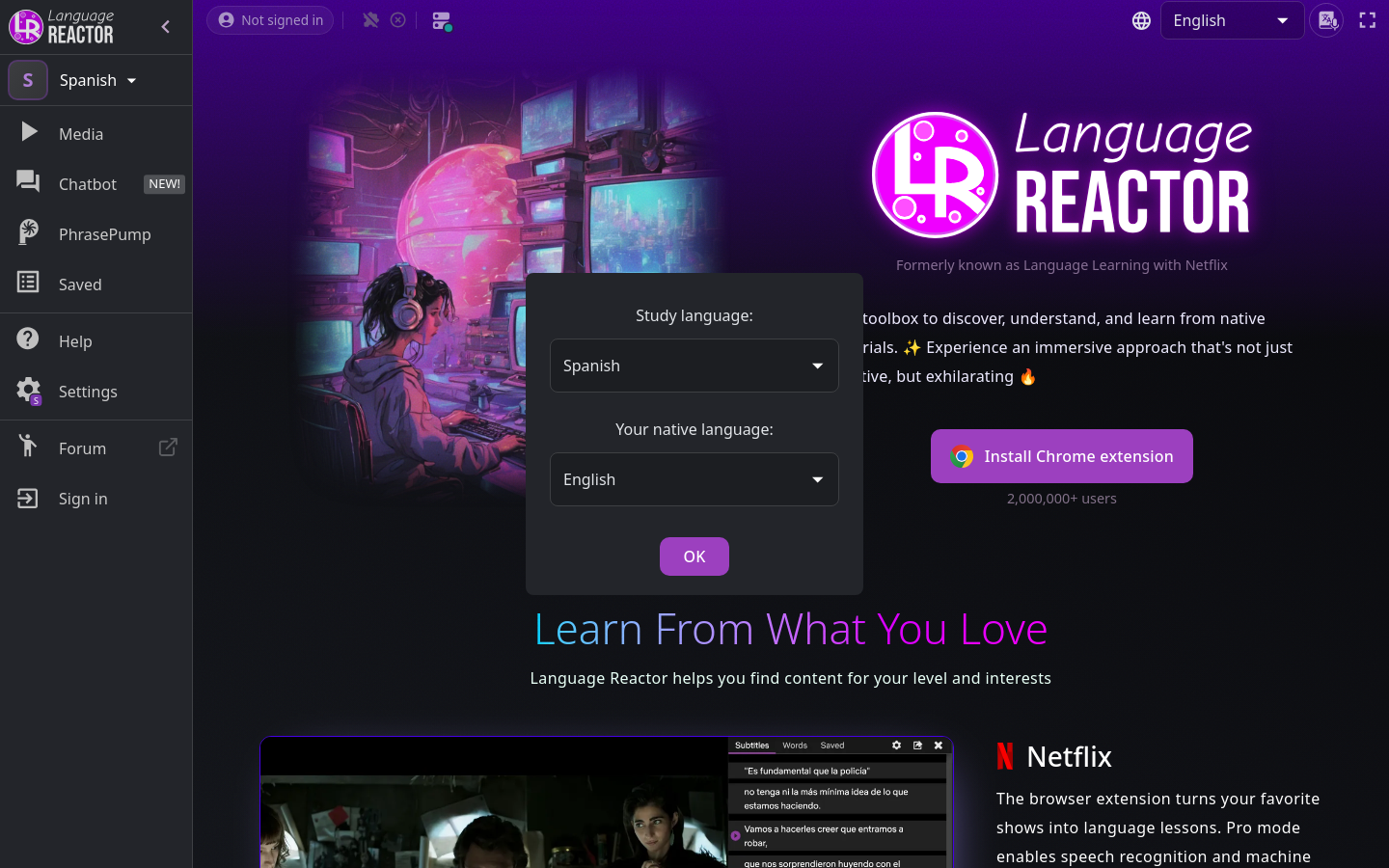Confirm the language dialog with OK
The height and width of the screenshot is (868, 1389).
pos(694,556)
